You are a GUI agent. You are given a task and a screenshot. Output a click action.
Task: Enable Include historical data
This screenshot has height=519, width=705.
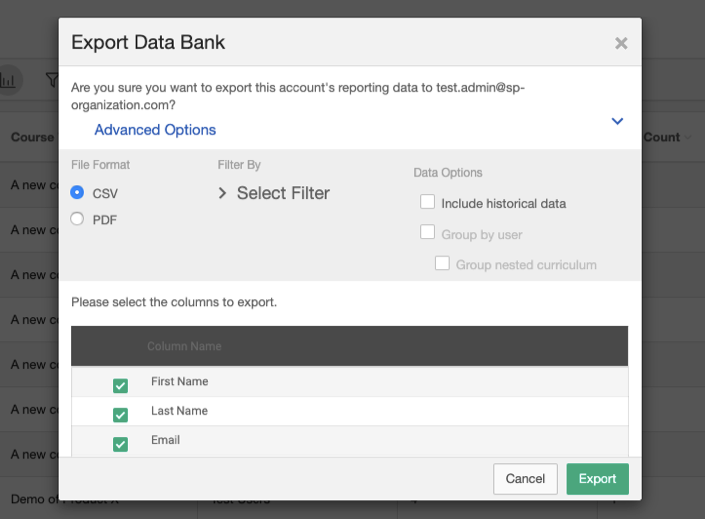point(428,202)
